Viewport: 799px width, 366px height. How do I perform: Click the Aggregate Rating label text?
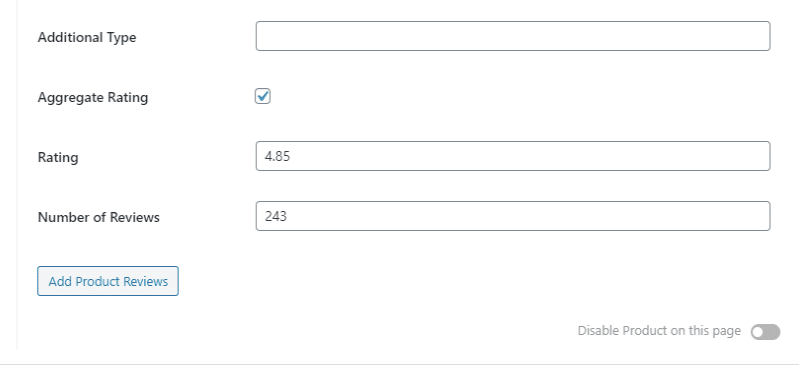point(93,97)
